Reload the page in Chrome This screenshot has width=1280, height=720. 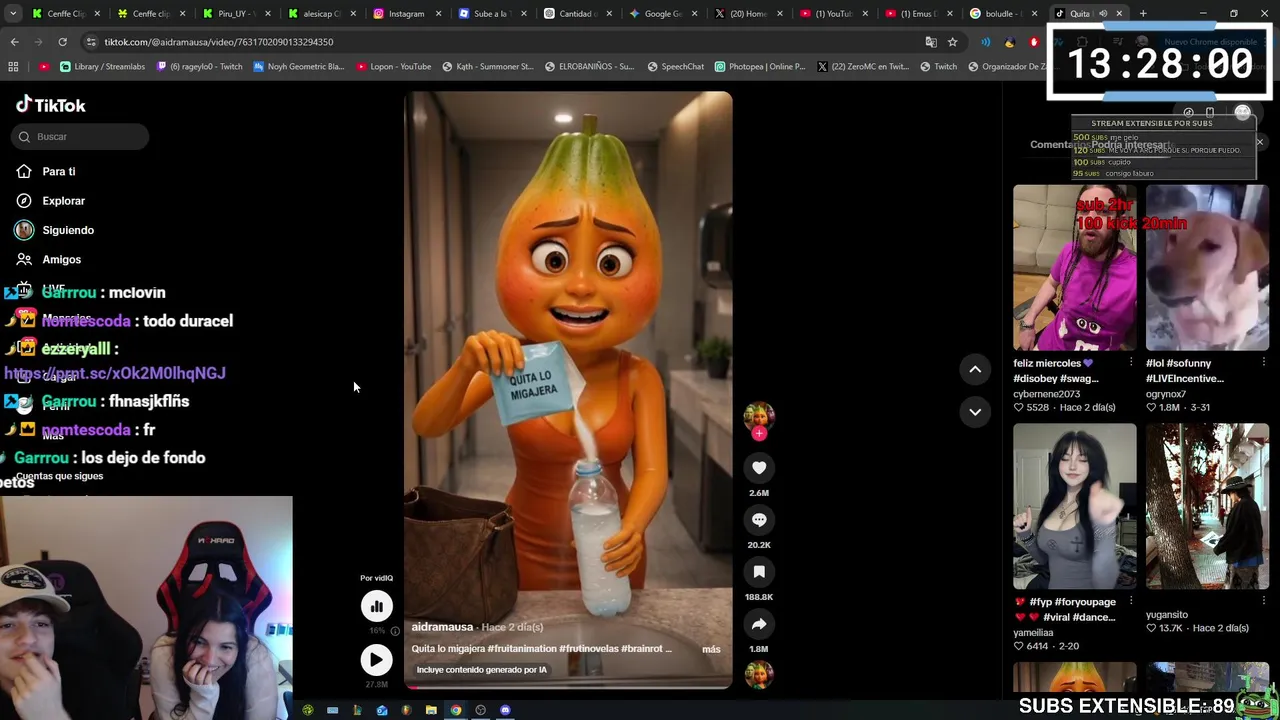(62, 42)
